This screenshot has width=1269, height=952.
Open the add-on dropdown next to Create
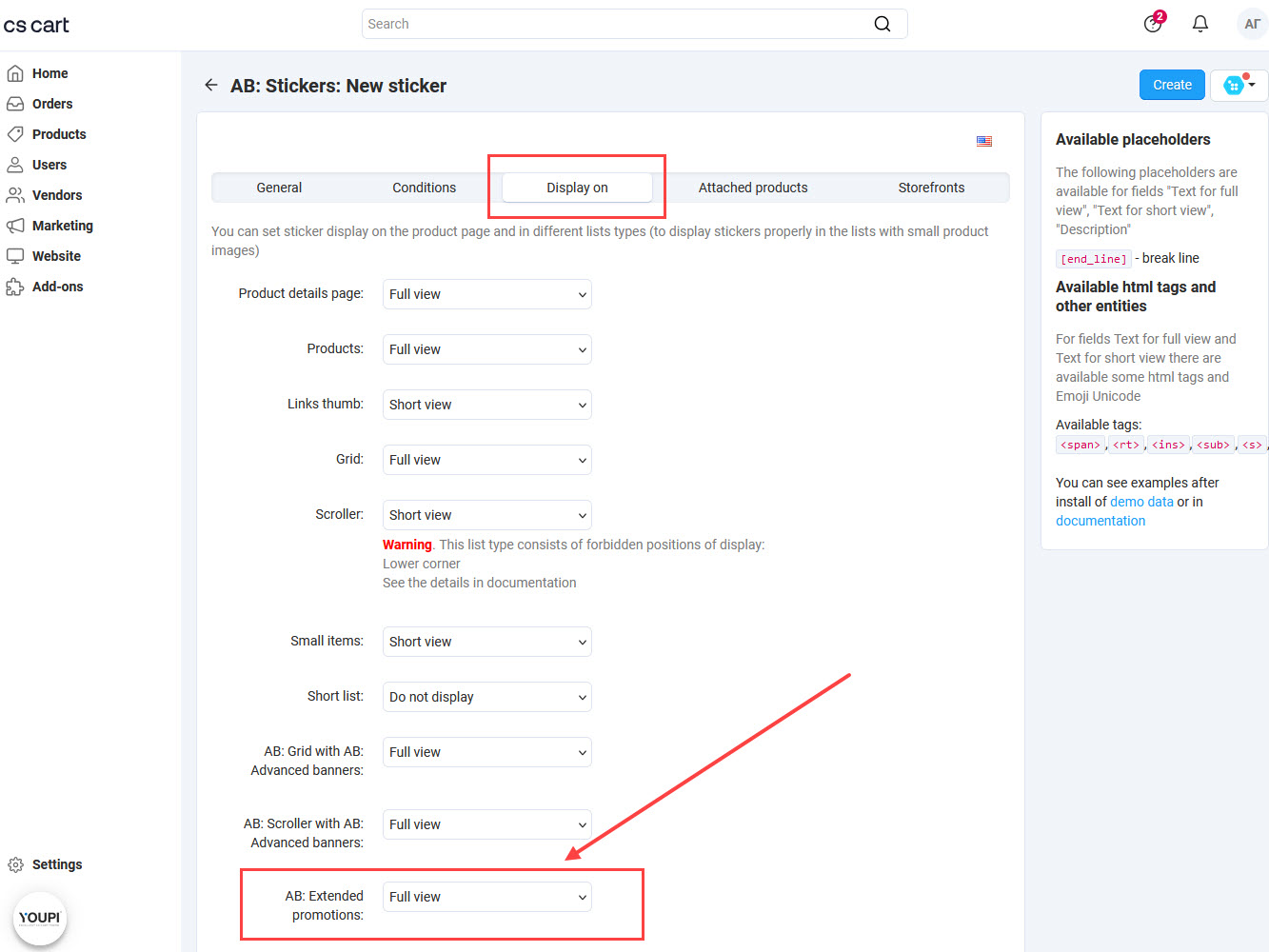click(1239, 85)
